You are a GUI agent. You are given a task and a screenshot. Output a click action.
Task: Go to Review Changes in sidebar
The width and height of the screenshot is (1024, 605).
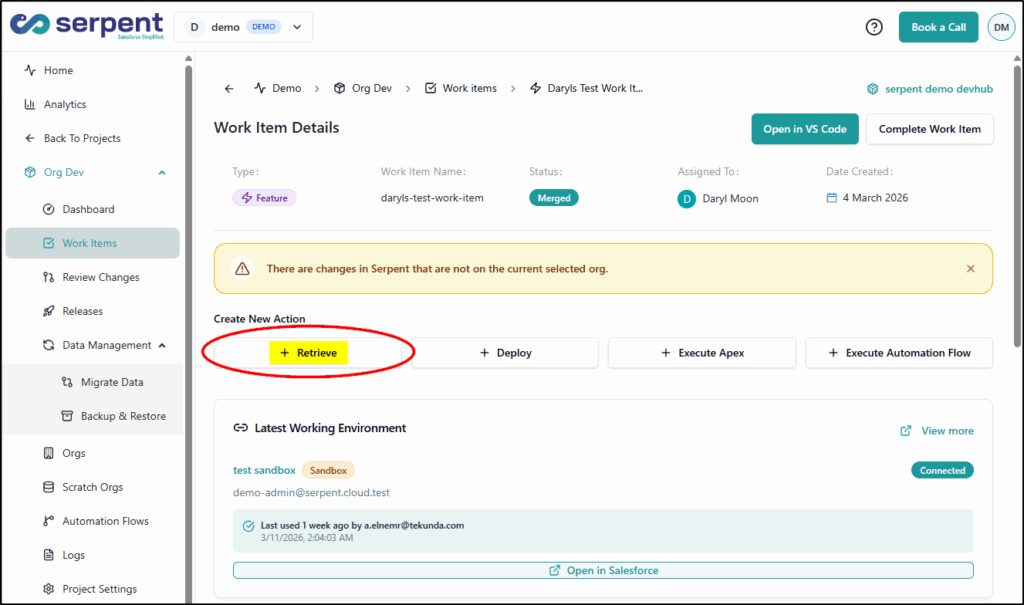[x=100, y=277]
